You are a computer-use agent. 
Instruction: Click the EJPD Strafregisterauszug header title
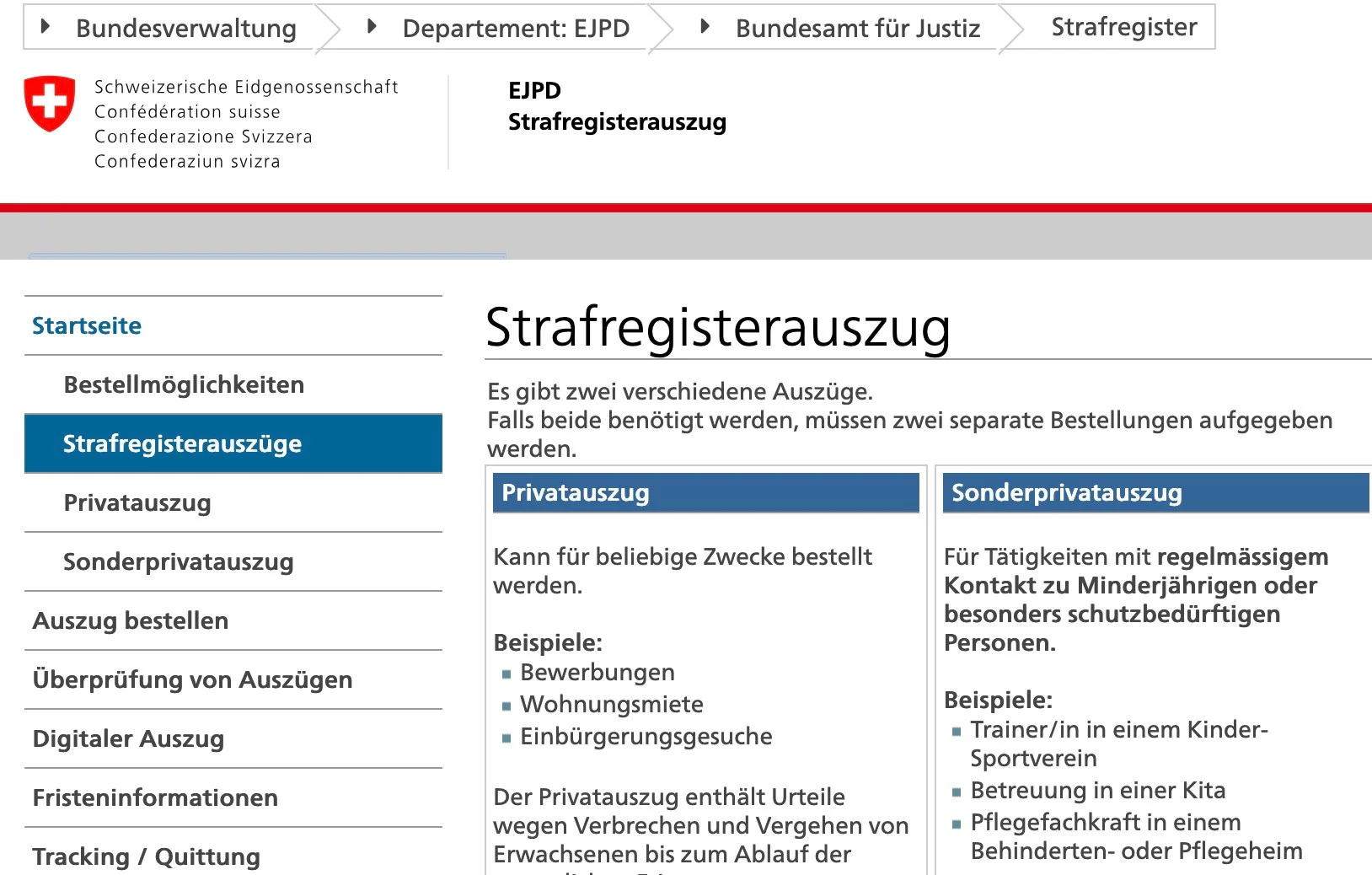point(617,106)
